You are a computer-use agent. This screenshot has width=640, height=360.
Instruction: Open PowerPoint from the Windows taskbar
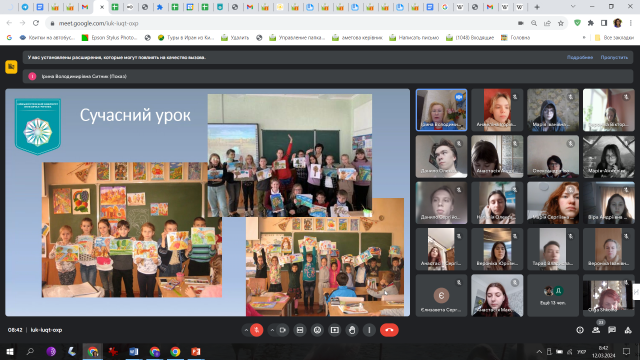(x=196, y=351)
